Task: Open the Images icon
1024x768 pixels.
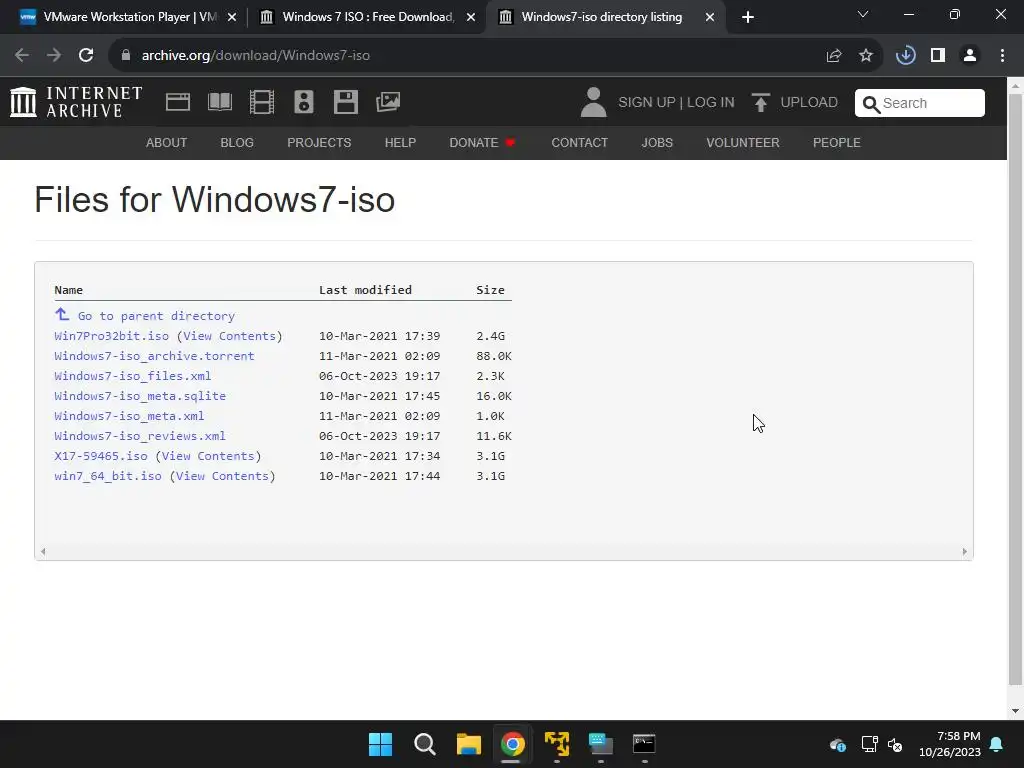Action: 388,102
